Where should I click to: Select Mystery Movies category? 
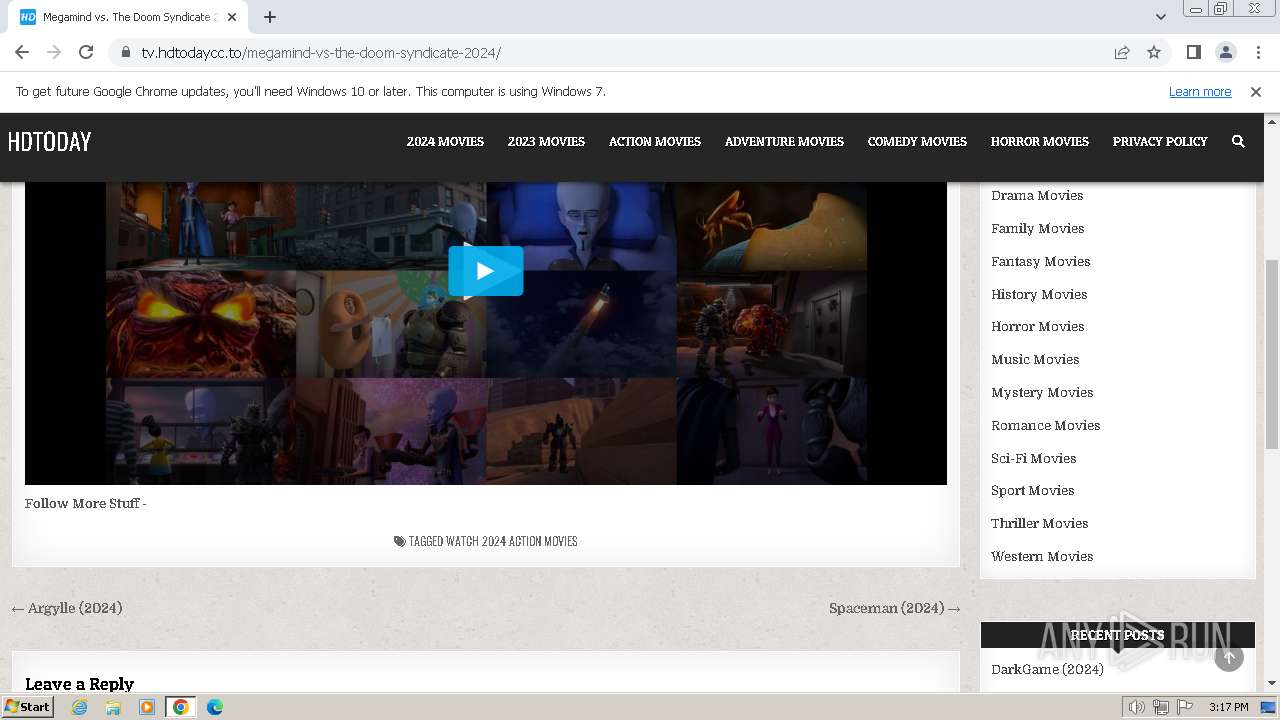pyautogui.click(x=1042, y=393)
